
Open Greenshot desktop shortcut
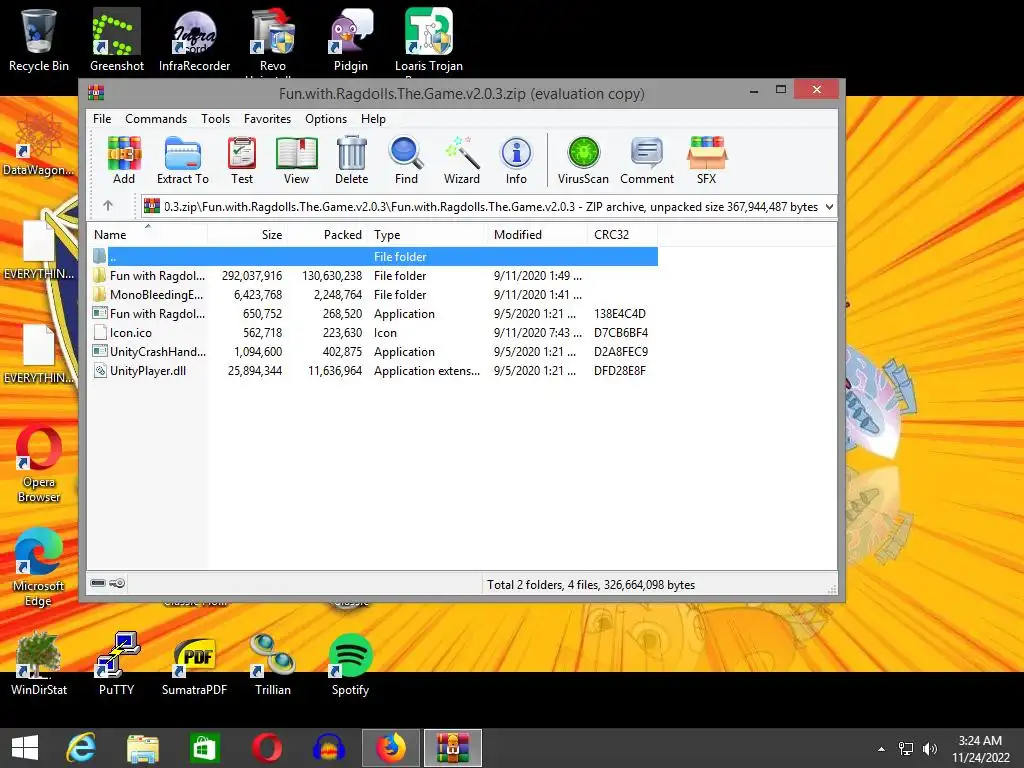(x=117, y=40)
